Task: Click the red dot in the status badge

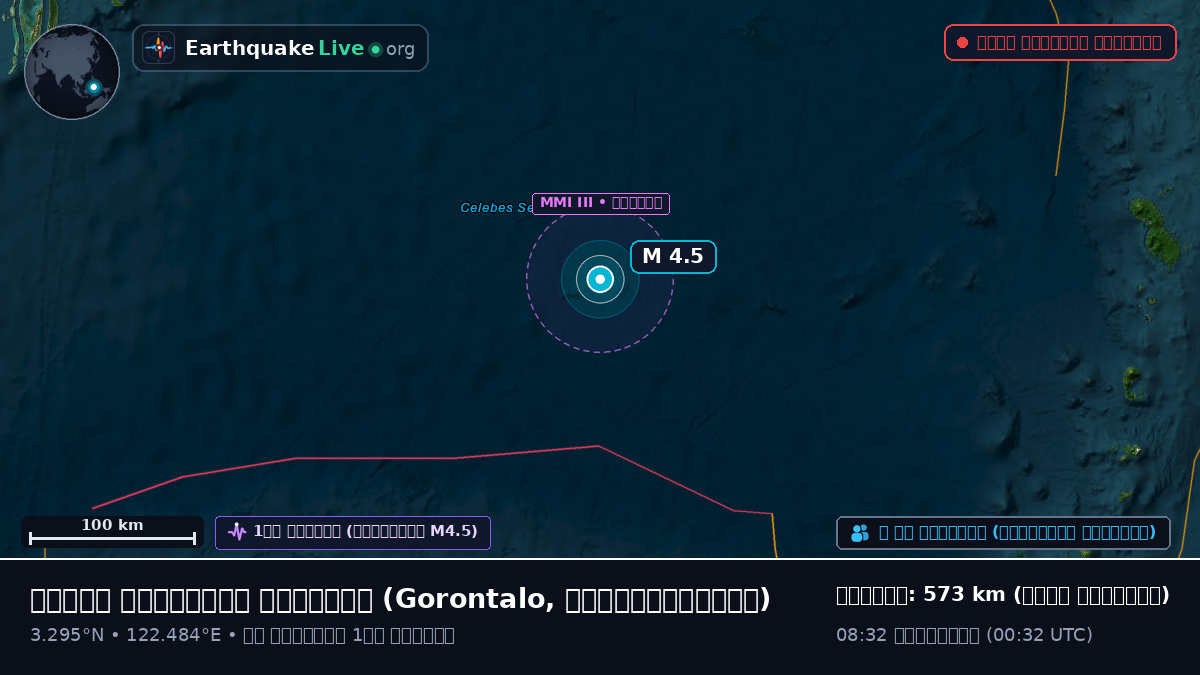Action: click(x=962, y=42)
